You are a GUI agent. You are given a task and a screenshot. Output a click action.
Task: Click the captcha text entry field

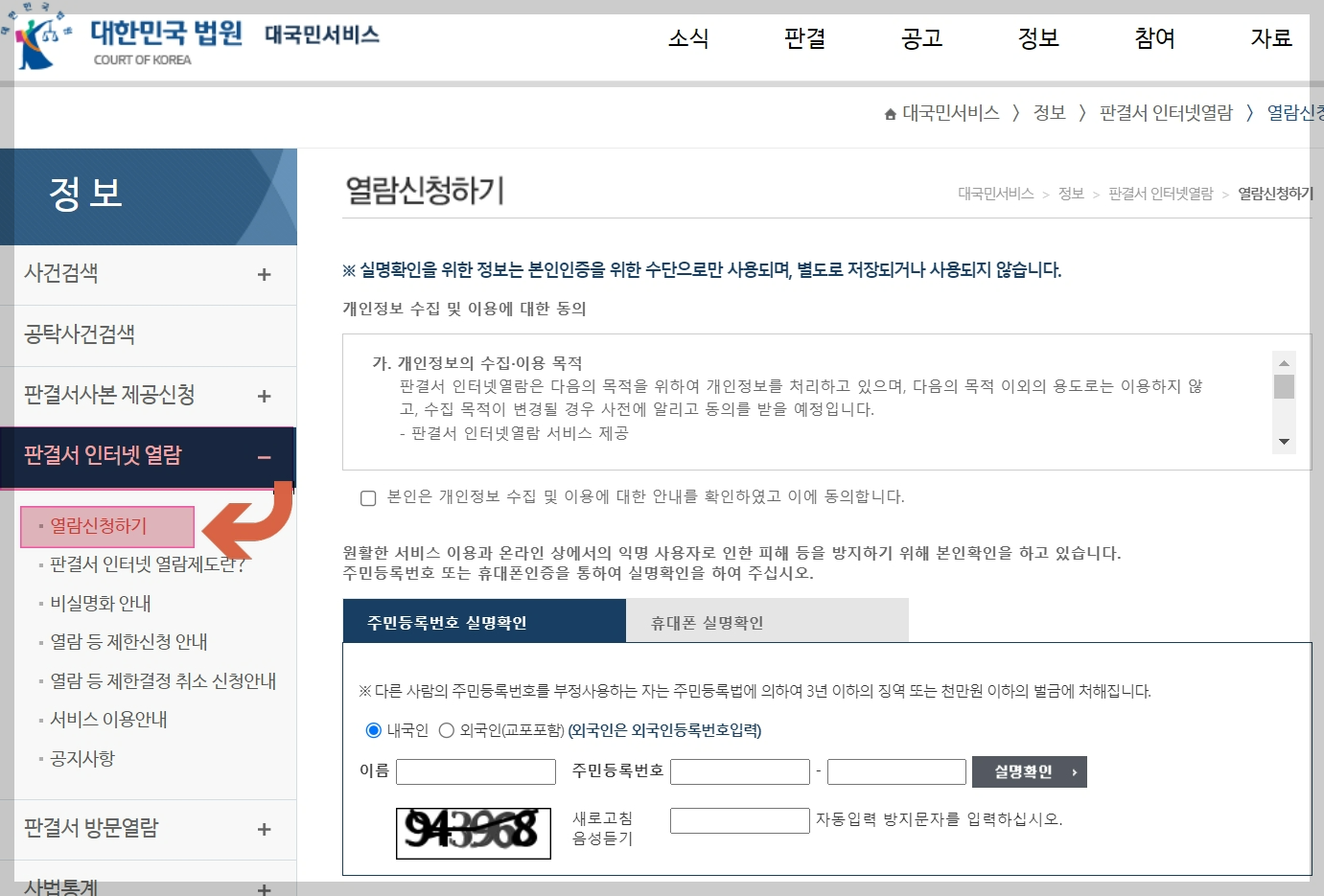pos(739,819)
